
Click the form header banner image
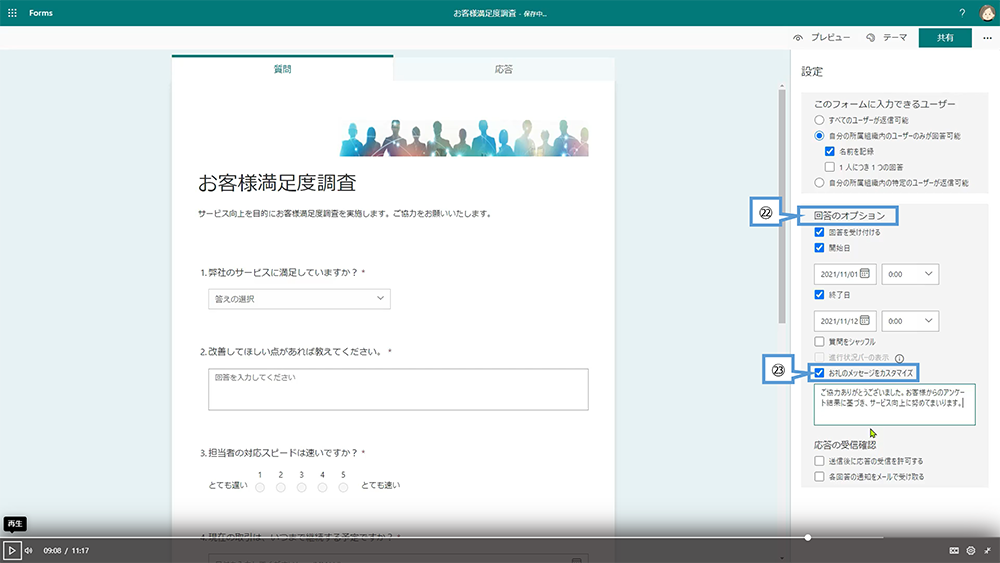coord(464,138)
